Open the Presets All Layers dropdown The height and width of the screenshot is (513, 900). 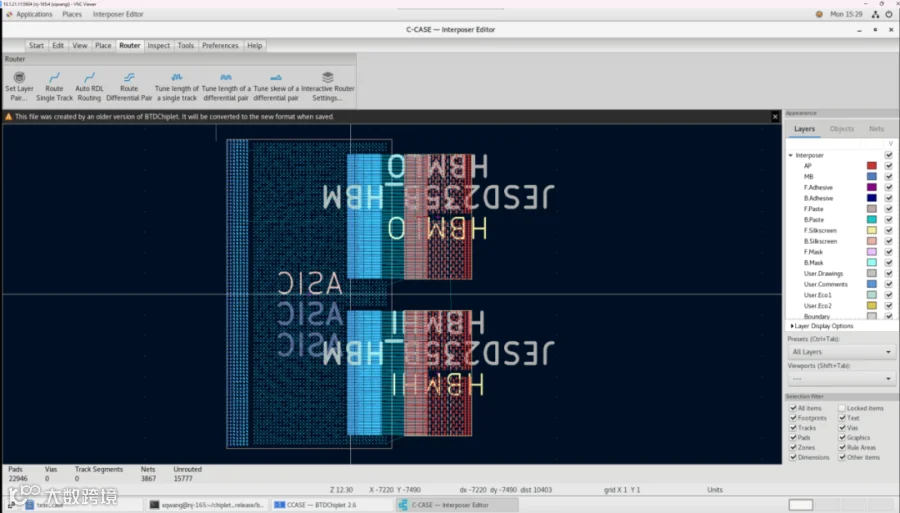tap(841, 352)
